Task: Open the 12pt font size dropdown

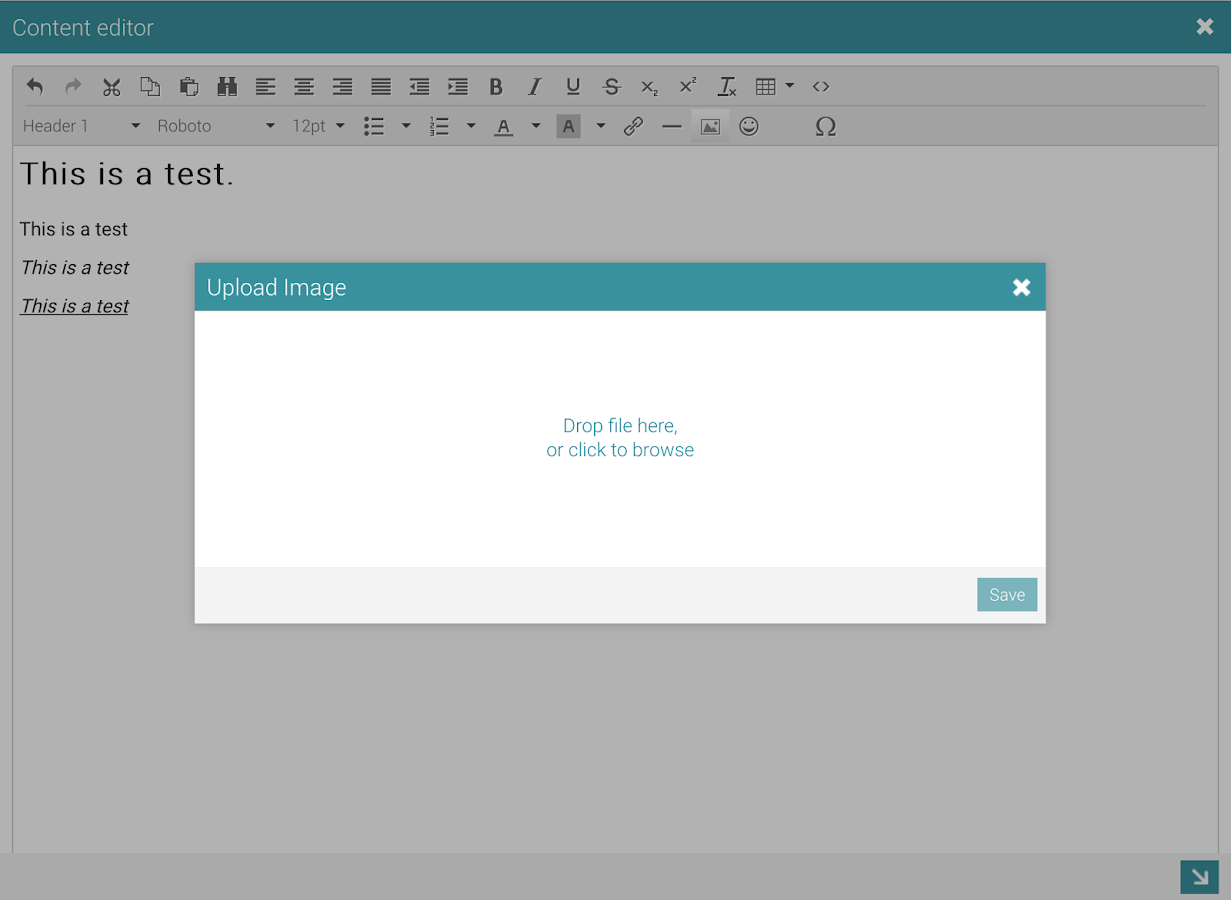Action: click(318, 126)
